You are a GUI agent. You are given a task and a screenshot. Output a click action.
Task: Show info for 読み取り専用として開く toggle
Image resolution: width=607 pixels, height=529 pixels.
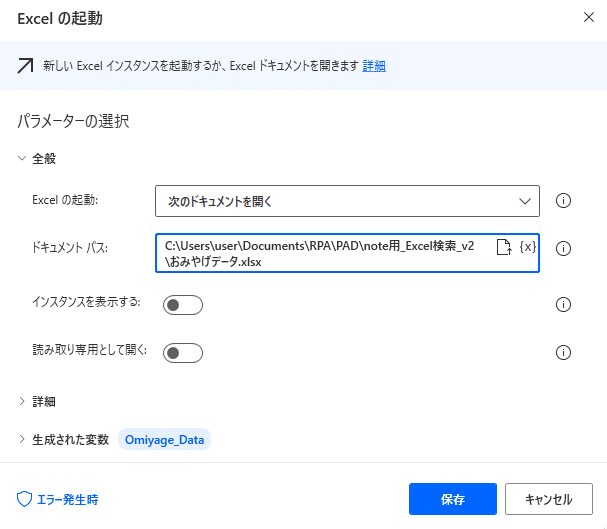point(563,353)
